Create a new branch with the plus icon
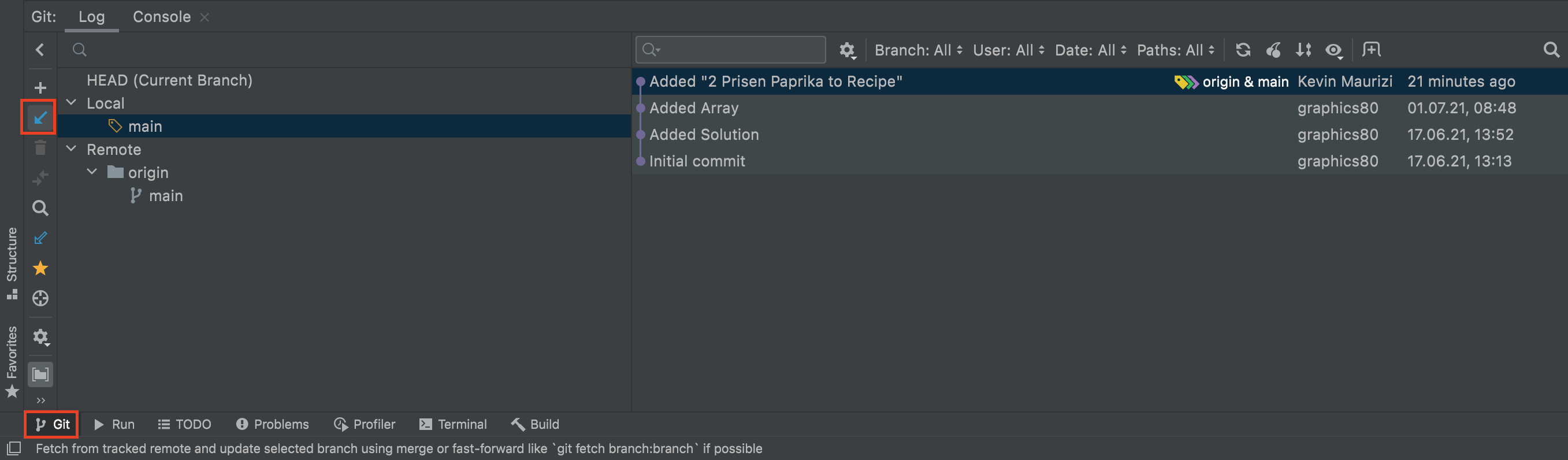Screen dimensions: 1568x460 pos(40,88)
